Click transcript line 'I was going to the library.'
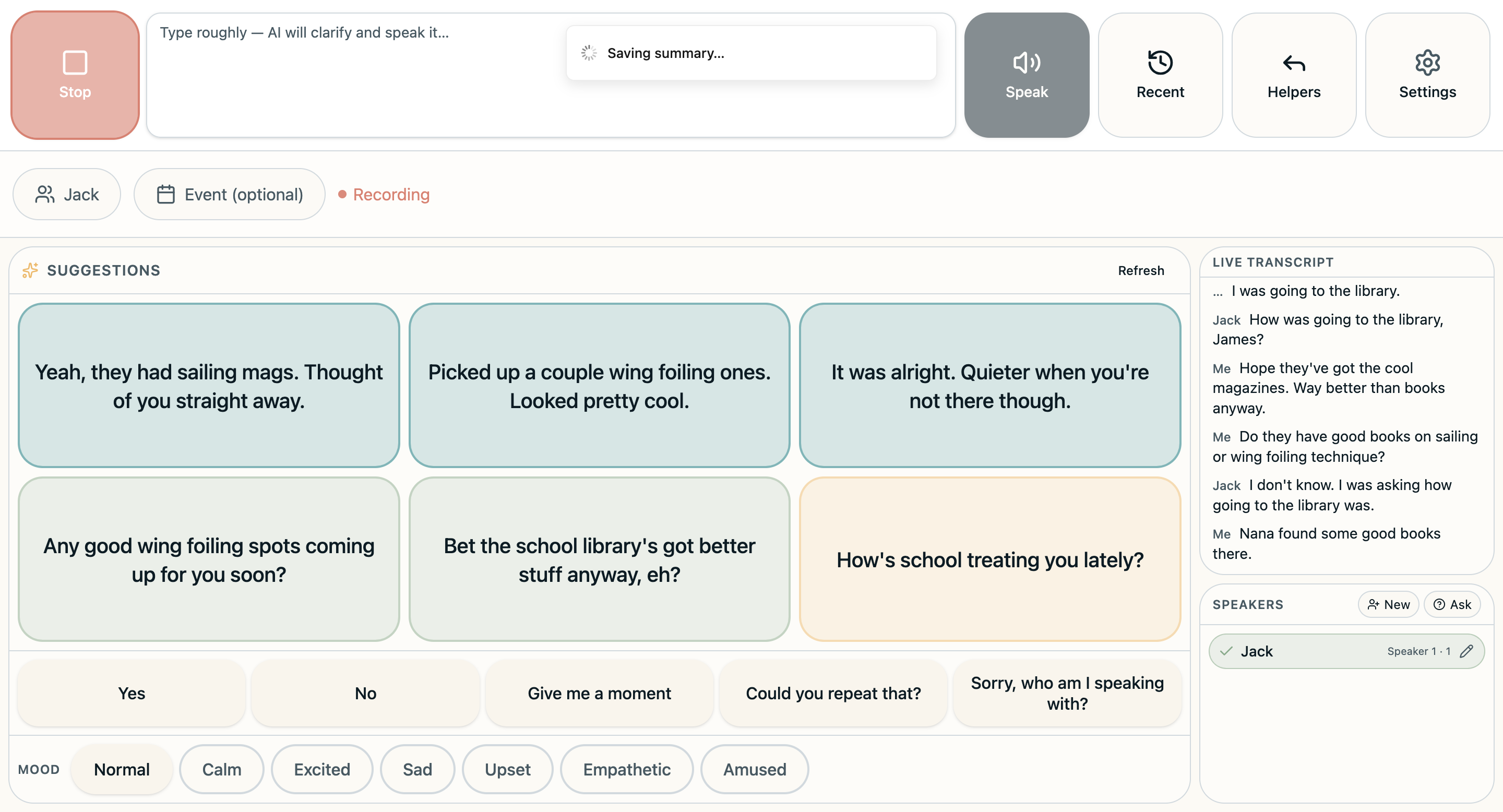Viewport: 1503px width, 812px height. point(1315,291)
